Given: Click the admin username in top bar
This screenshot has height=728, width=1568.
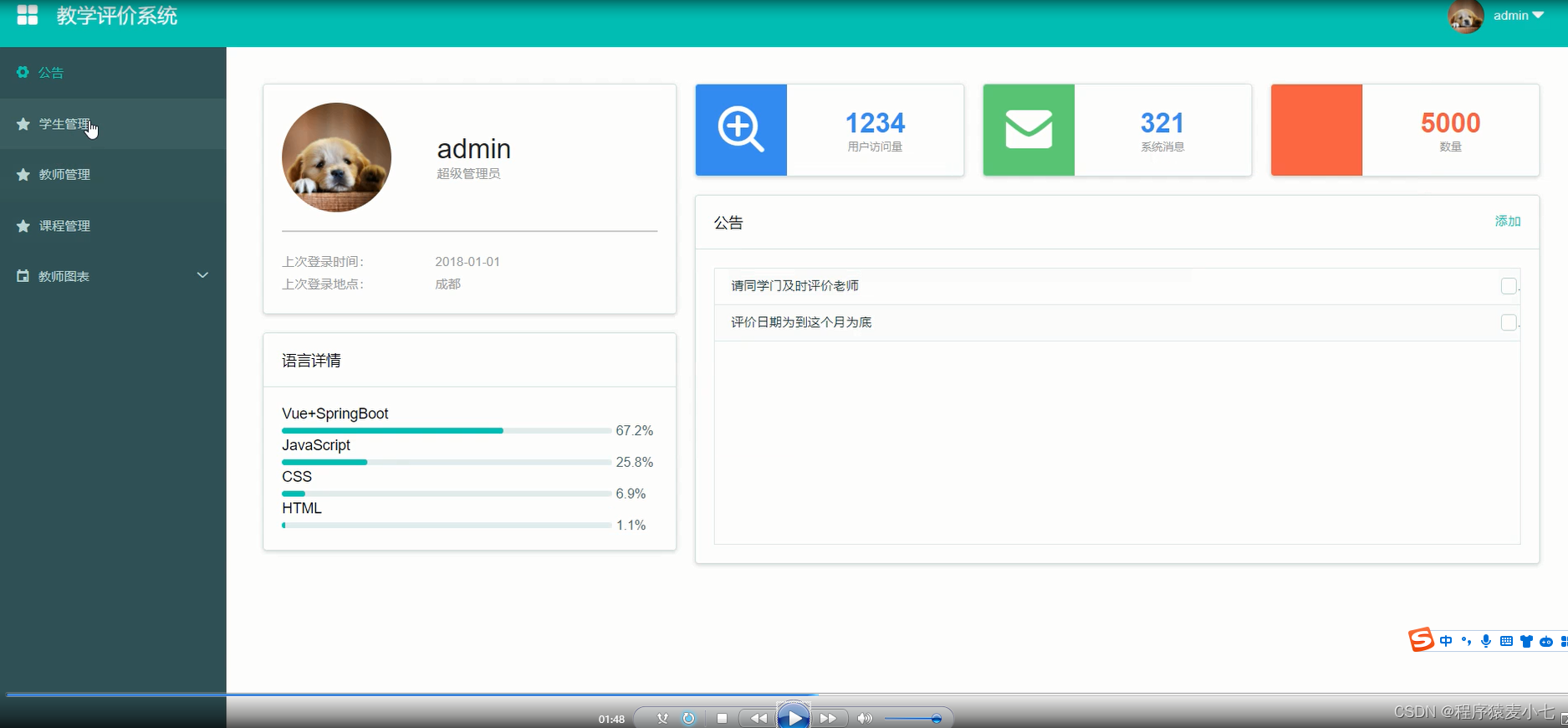Looking at the screenshot, I should pos(1511,15).
